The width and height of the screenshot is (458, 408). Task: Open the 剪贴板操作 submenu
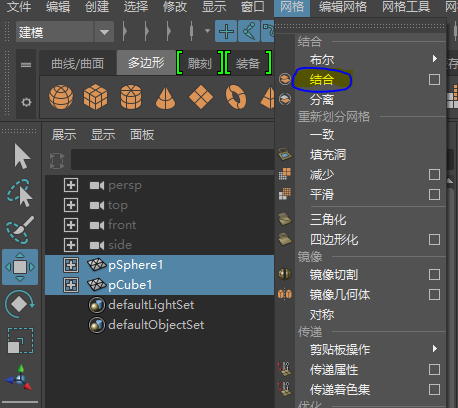click(x=371, y=349)
